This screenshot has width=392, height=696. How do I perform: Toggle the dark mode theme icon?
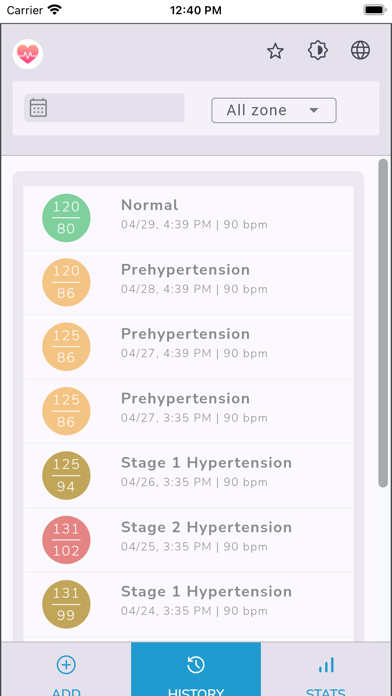coord(318,51)
